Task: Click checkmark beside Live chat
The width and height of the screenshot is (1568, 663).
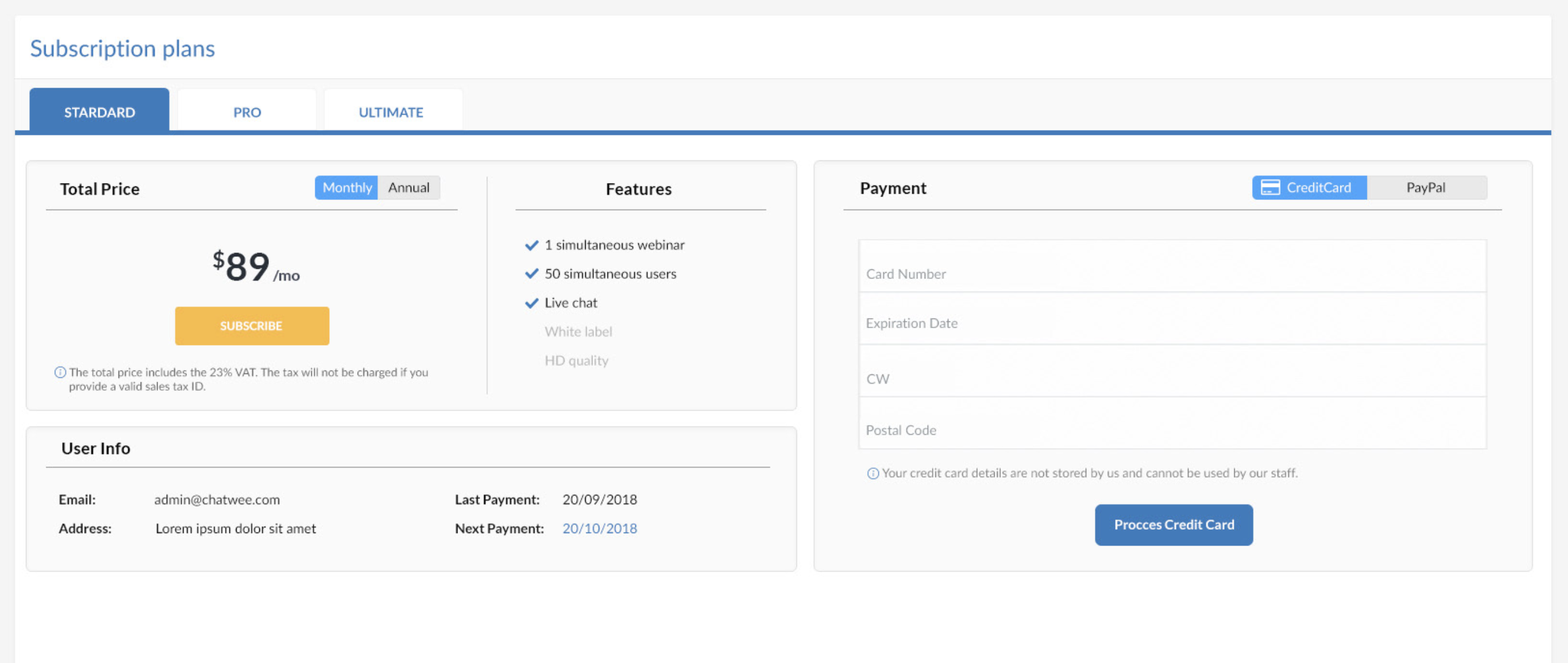Action: [532, 303]
